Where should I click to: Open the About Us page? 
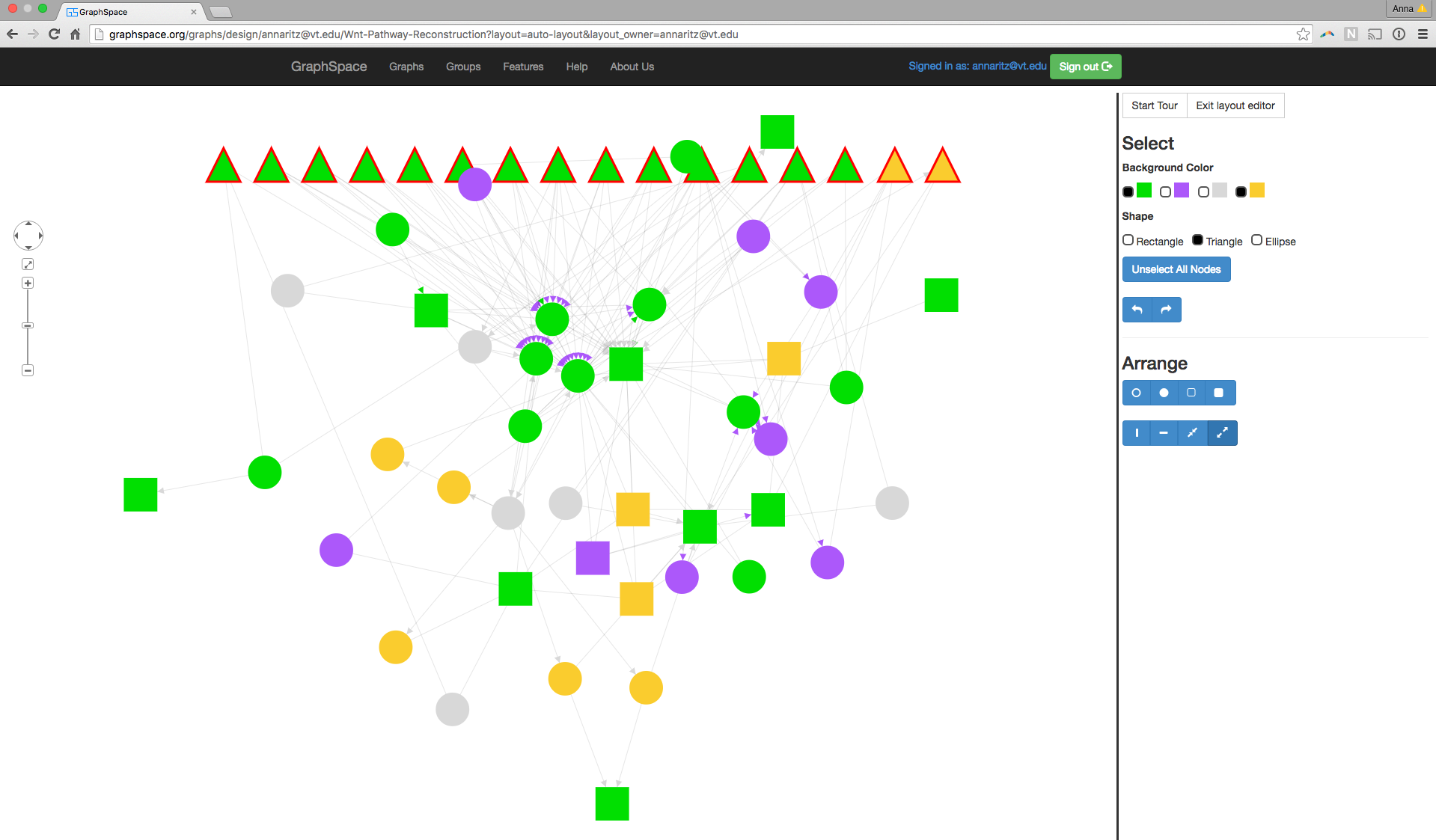pyautogui.click(x=632, y=67)
